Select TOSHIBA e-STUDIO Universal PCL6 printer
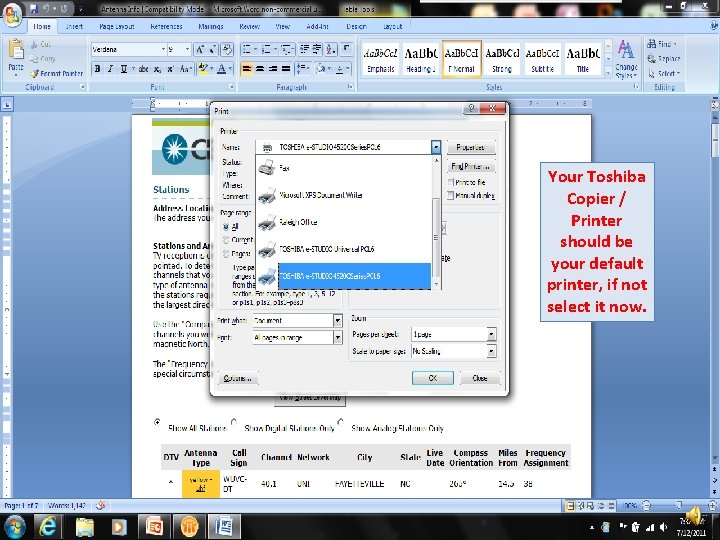The width and height of the screenshot is (720, 540). coord(344,249)
